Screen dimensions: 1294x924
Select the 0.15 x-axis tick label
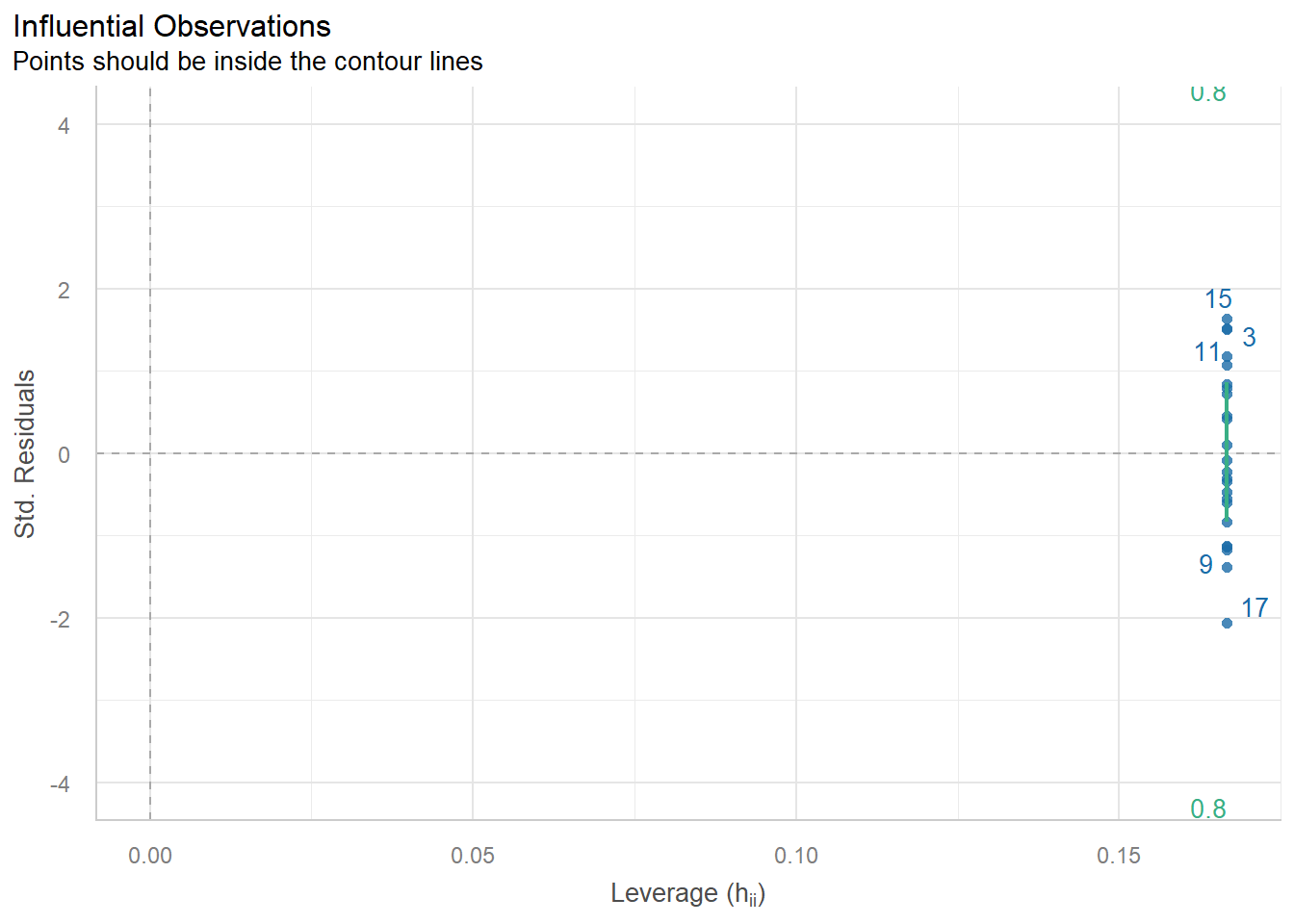point(1119,856)
